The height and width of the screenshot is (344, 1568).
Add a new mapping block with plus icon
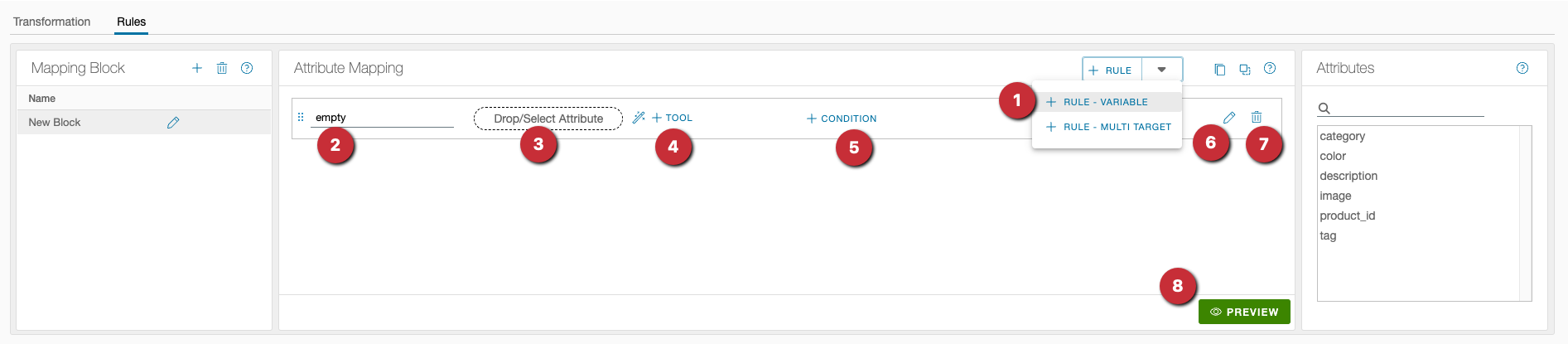(197, 68)
